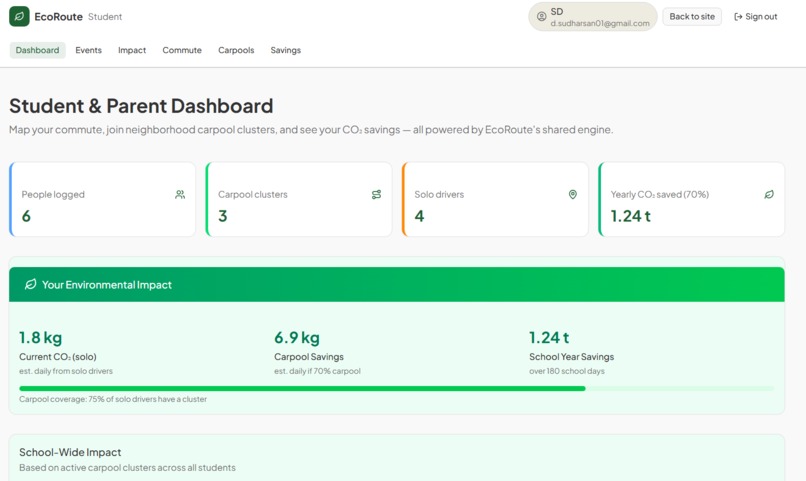Click the sign out arrow icon
The height and width of the screenshot is (481, 806).
738,17
